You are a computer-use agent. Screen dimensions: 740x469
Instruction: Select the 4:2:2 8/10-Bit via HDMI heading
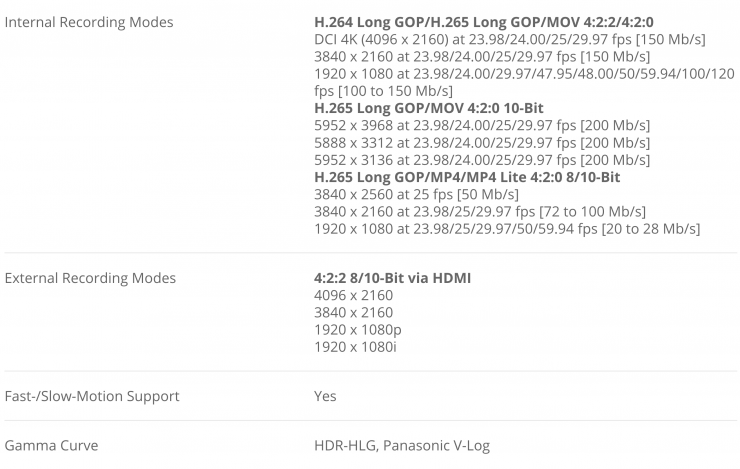pos(392,278)
